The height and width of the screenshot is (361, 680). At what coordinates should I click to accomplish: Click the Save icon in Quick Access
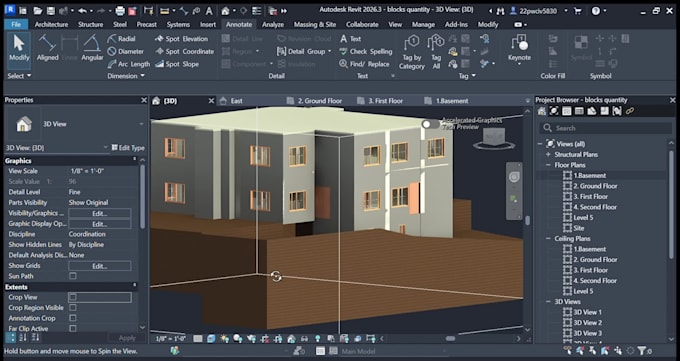coord(51,10)
